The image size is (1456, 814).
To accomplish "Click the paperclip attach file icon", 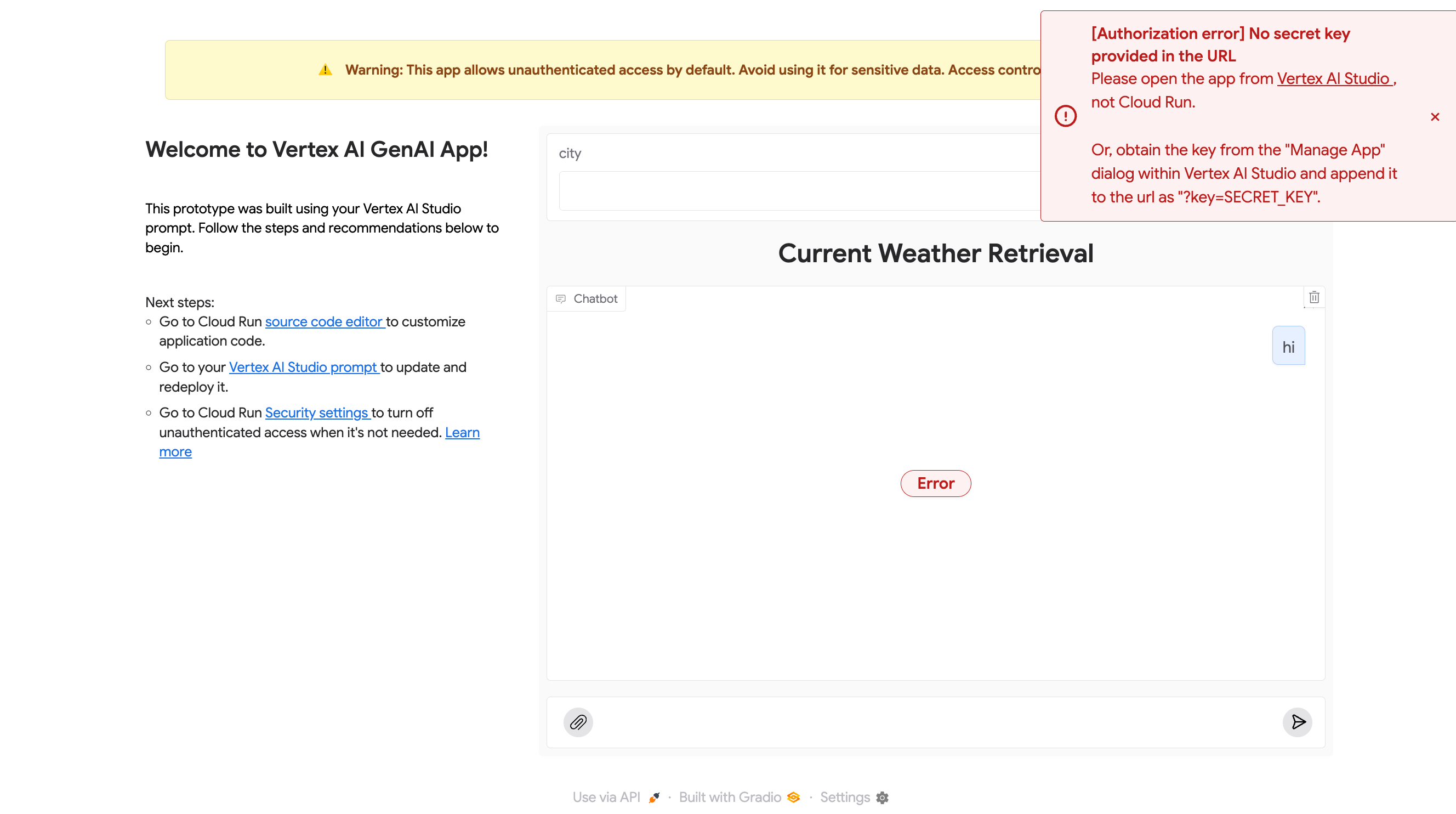I will tap(578, 722).
